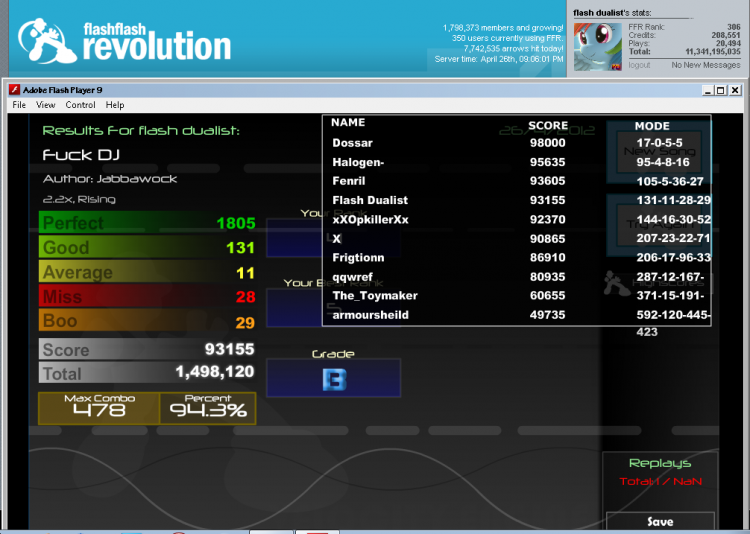Click the X player row name
This screenshot has width=750, height=534.
point(337,239)
